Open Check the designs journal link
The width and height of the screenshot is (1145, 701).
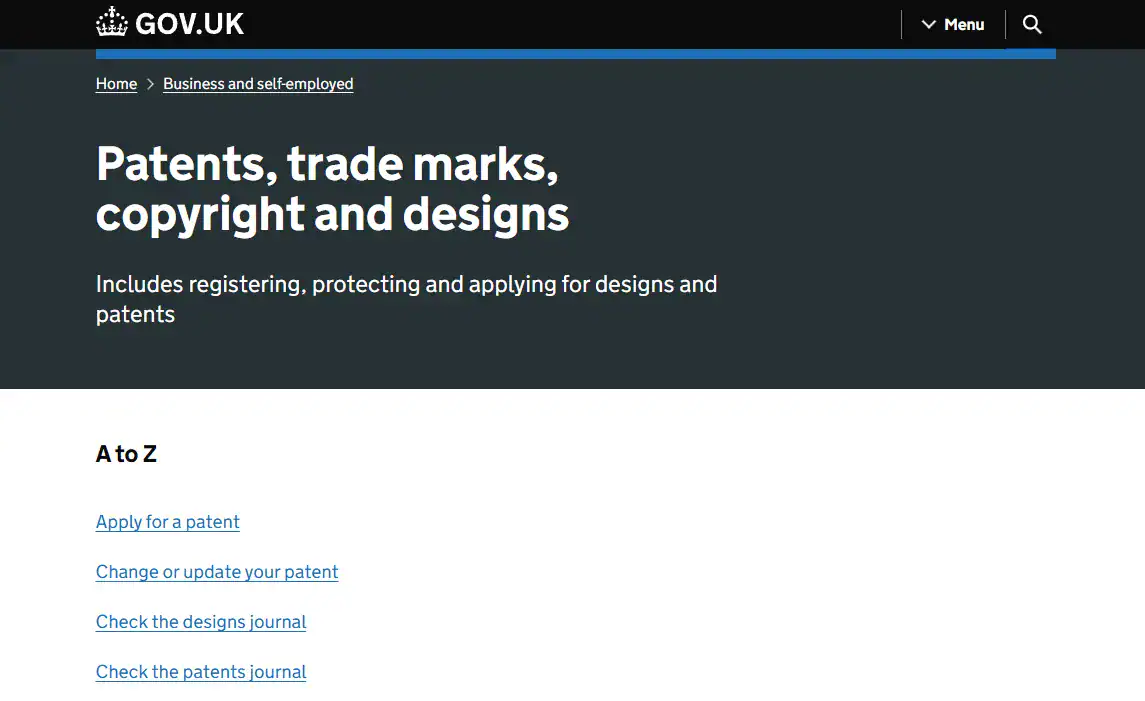click(x=201, y=622)
